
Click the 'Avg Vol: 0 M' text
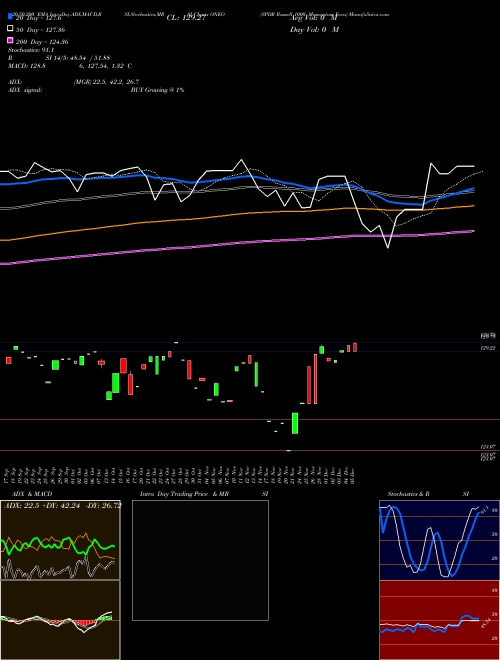313,18
